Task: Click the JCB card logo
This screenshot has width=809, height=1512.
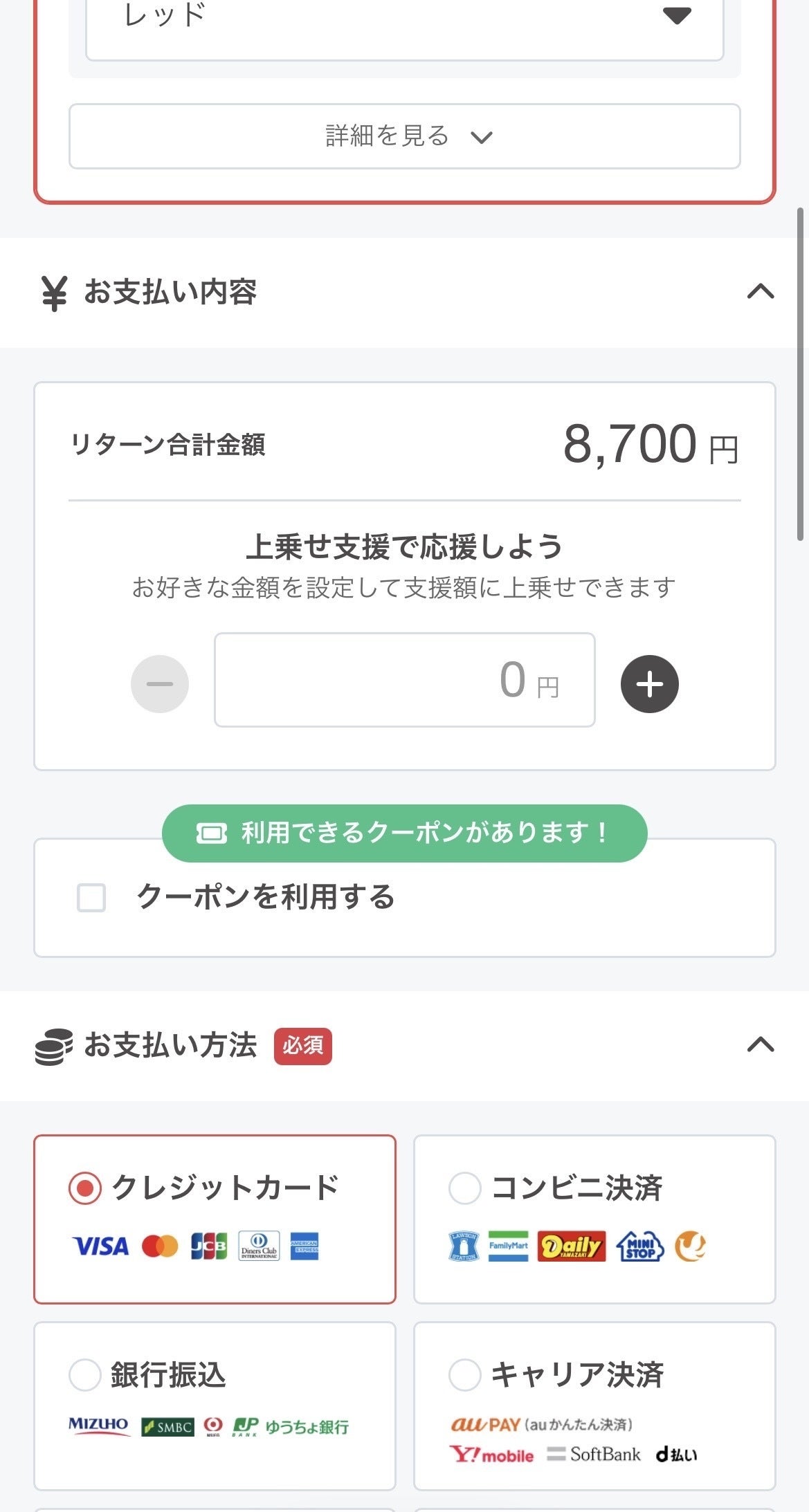Action: (x=209, y=1246)
